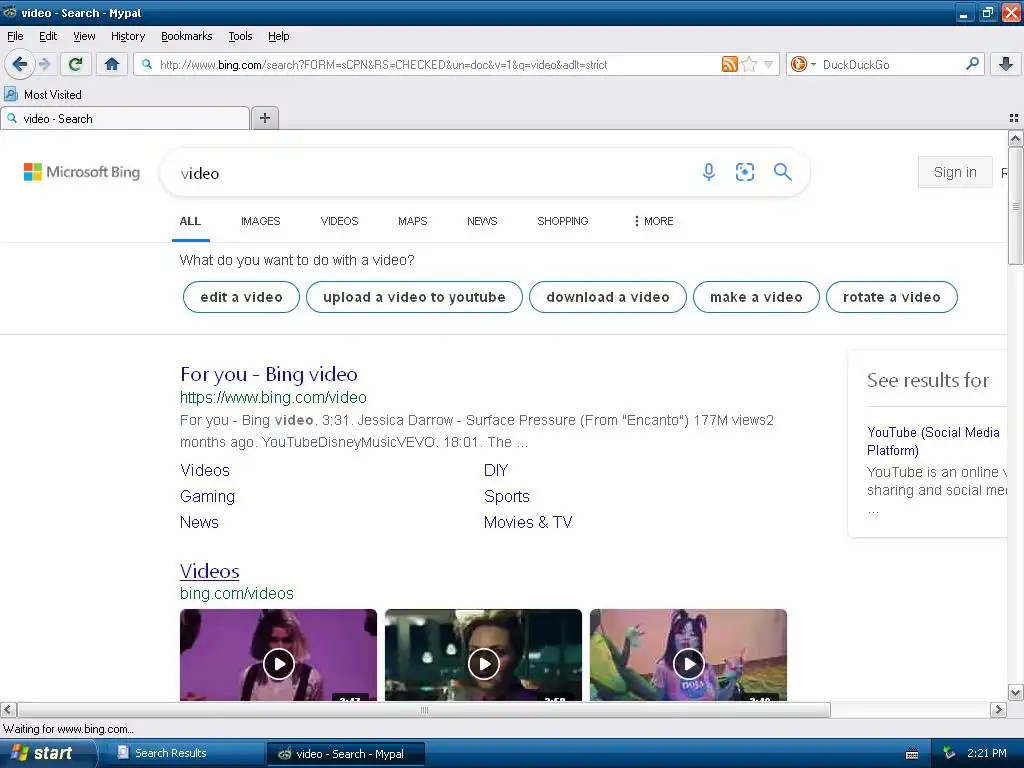Reload the page with the refresh icon
Viewport: 1024px width, 768px height.
(x=76, y=64)
